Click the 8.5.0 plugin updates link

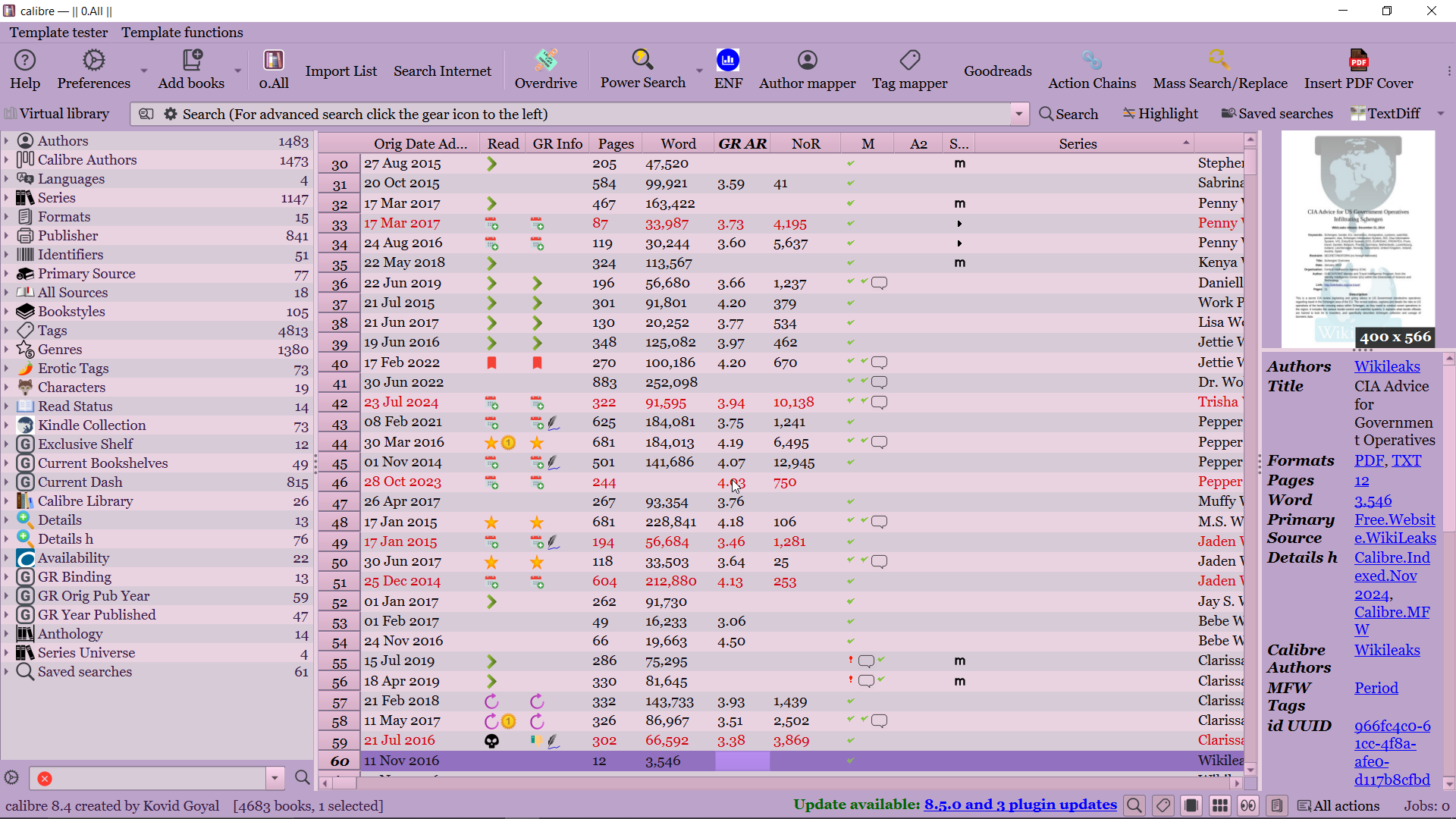pyautogui.click(x=1020, y=805)
